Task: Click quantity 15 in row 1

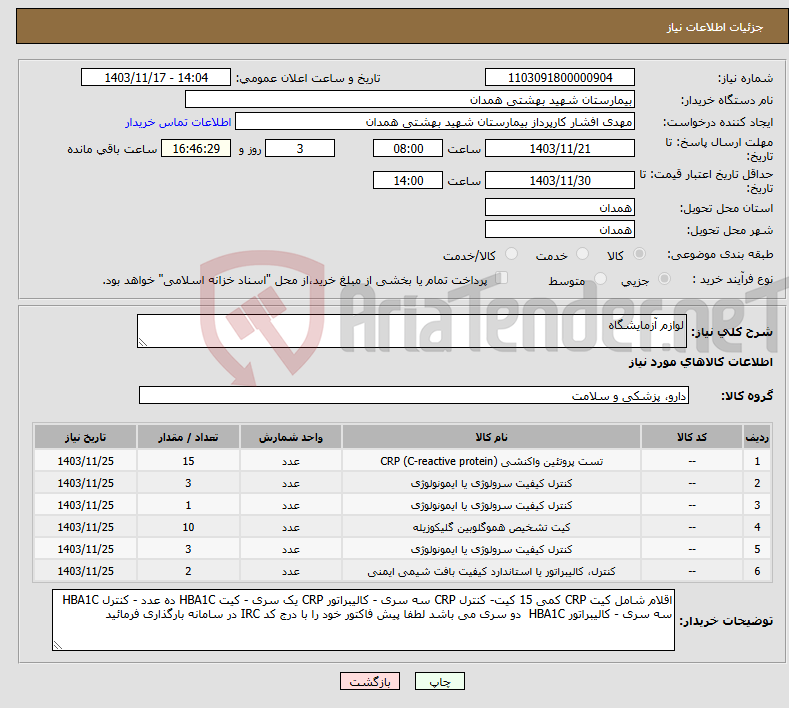Action: (x=188, y=461)
